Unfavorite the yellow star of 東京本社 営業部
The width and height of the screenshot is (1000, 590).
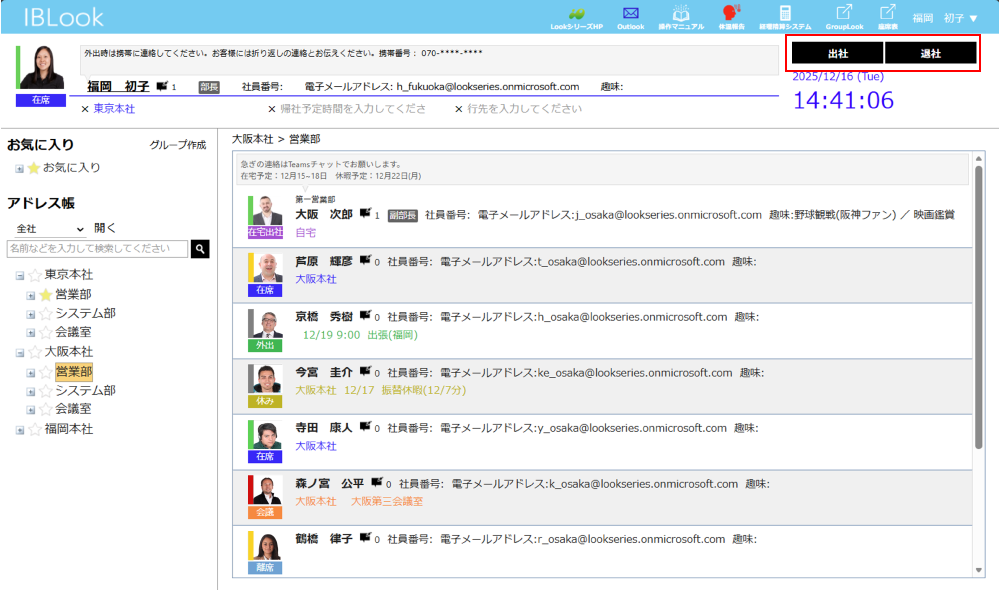point(45,295)
